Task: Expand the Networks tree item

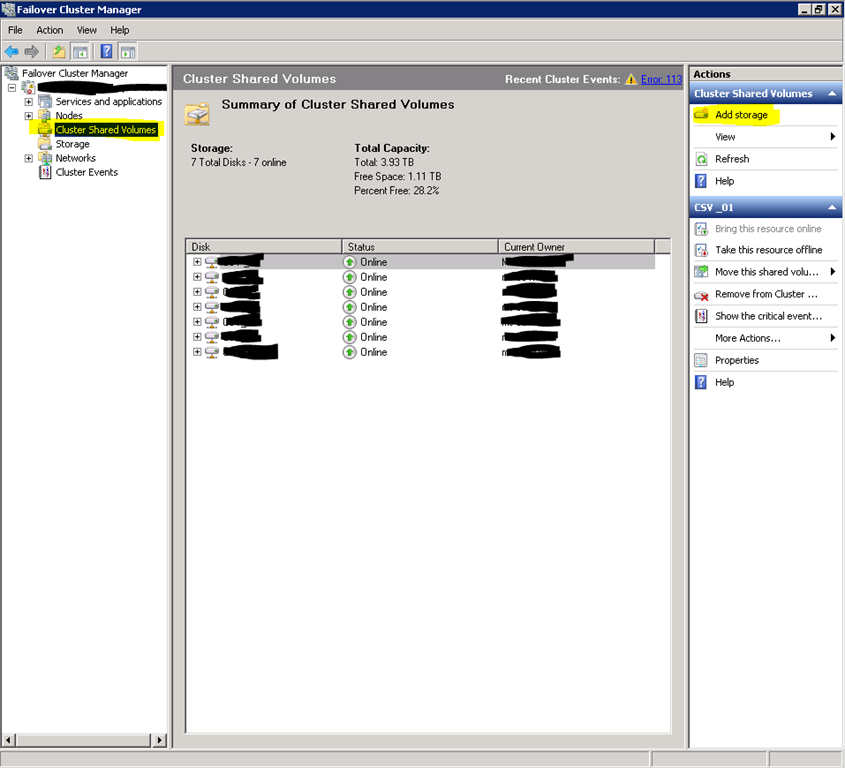Action: coord(29,158)
